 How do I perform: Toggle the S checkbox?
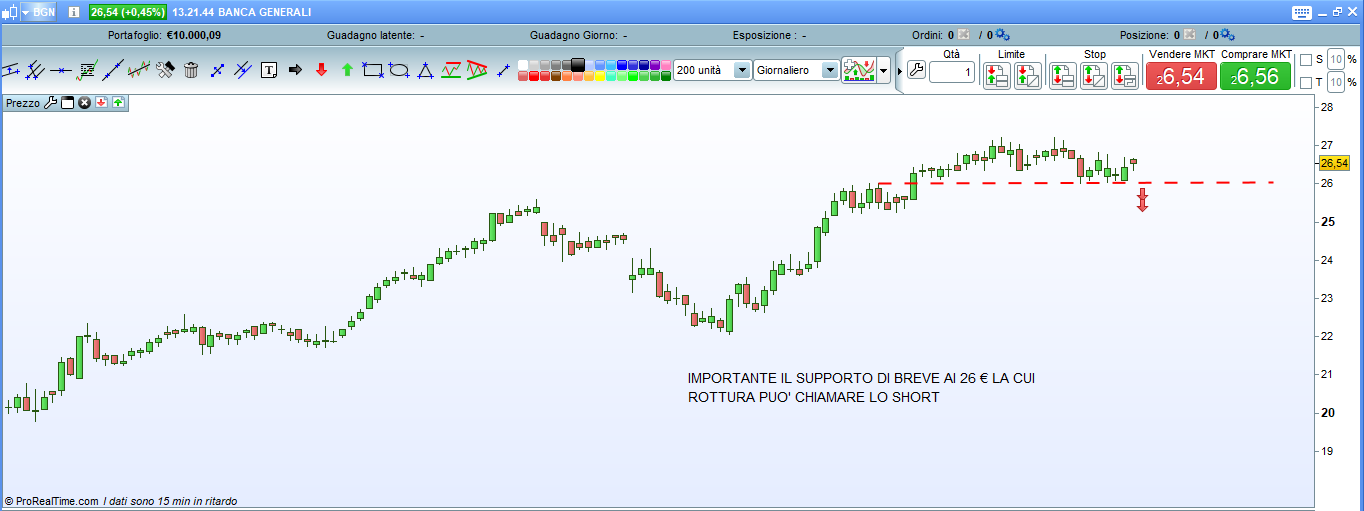click(1306, 60)
